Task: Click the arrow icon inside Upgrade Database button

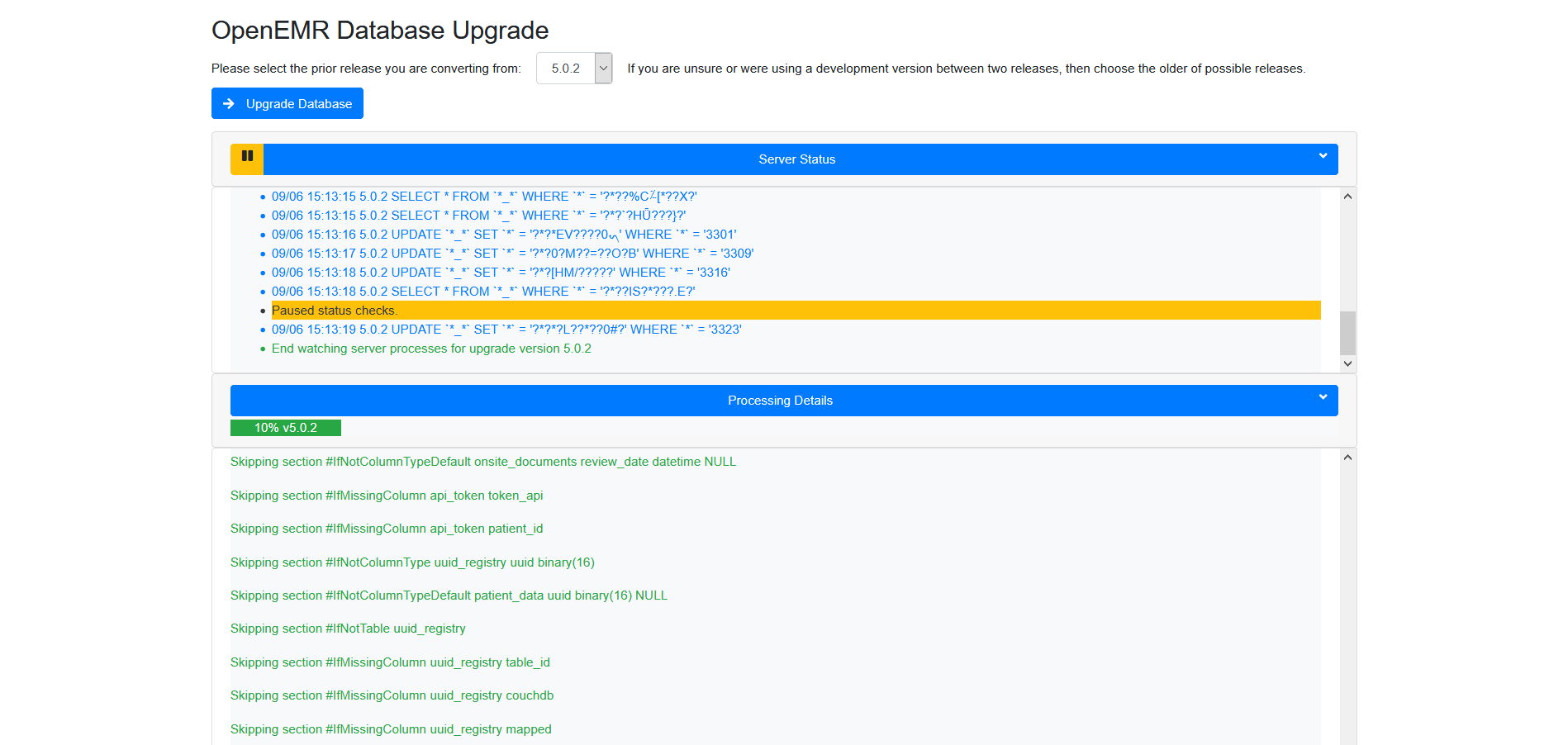Action: (230, 103)
